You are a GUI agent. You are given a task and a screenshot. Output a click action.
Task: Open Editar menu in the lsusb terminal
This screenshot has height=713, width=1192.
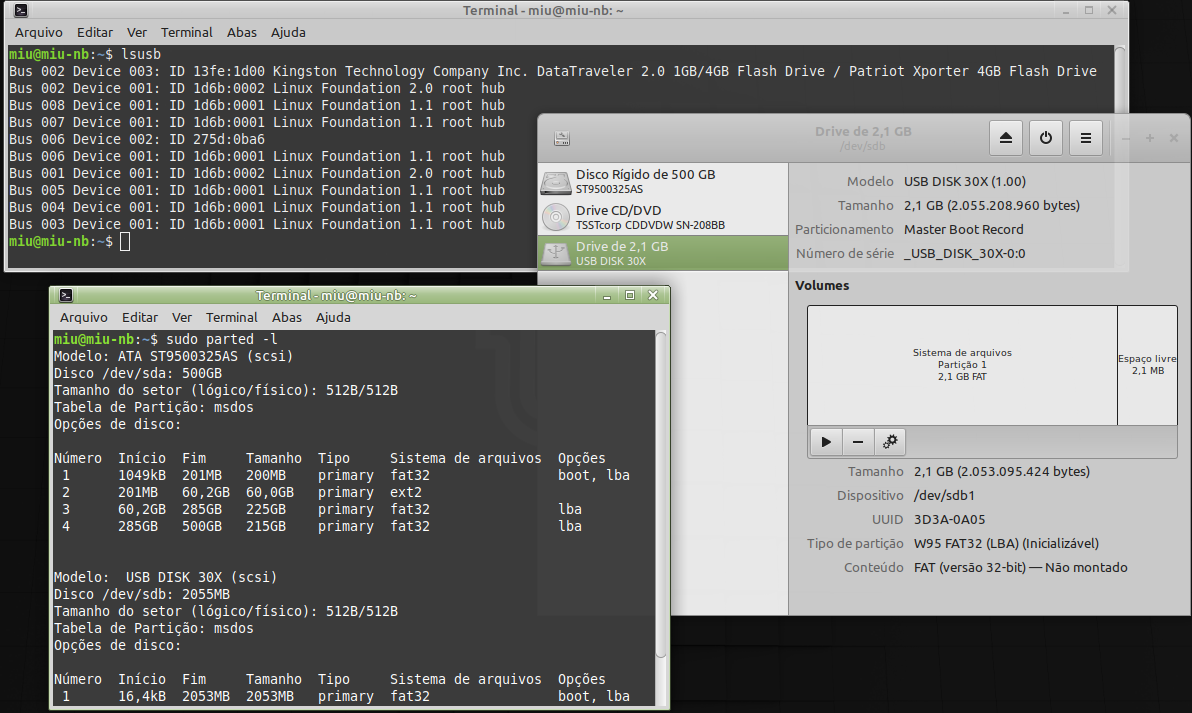coord(95,33)
